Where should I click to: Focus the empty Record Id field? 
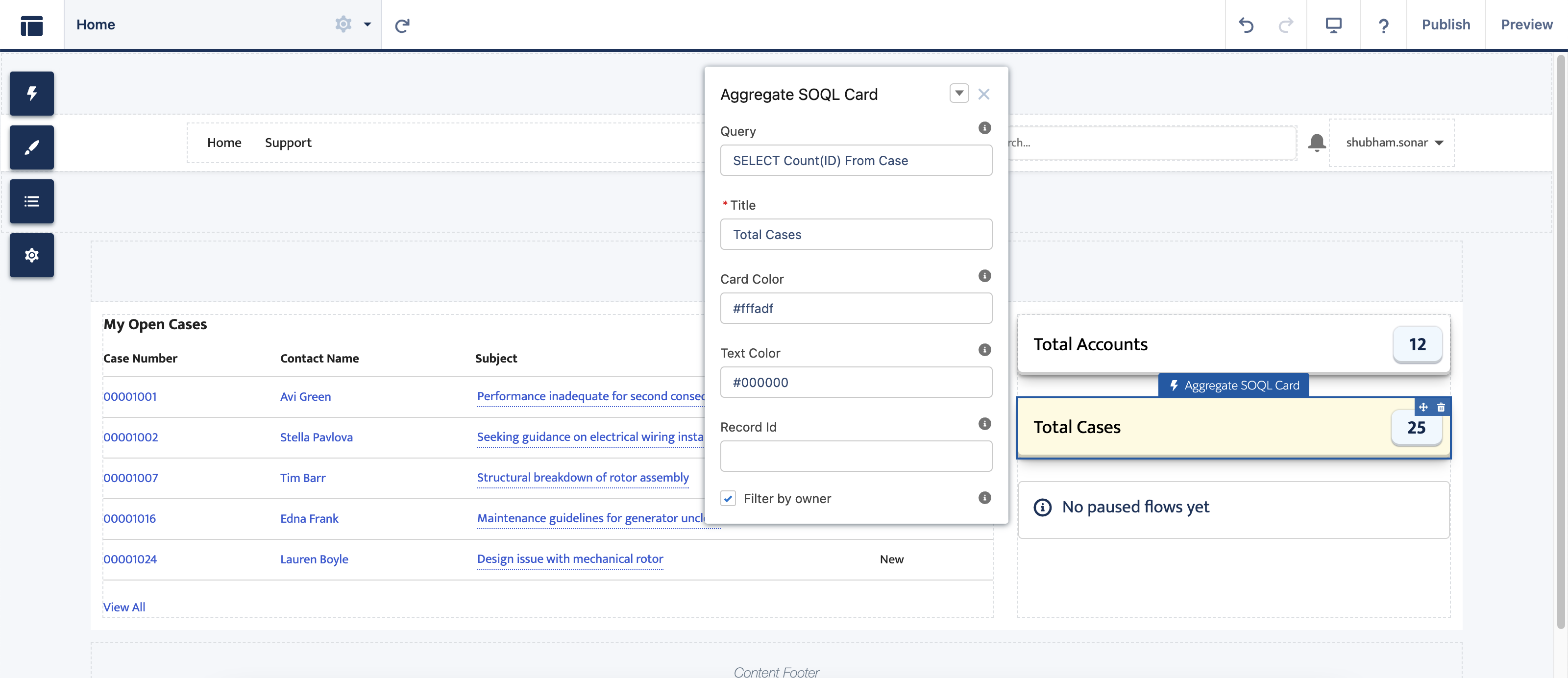[856, 456]
